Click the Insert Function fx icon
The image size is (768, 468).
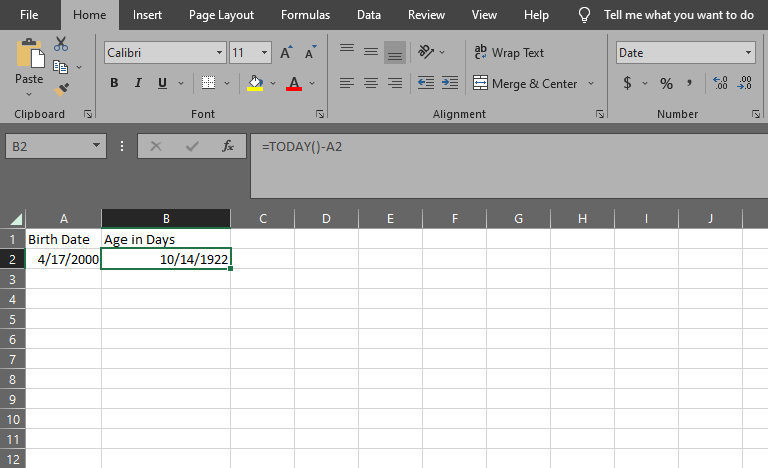(x=228, y=146)
